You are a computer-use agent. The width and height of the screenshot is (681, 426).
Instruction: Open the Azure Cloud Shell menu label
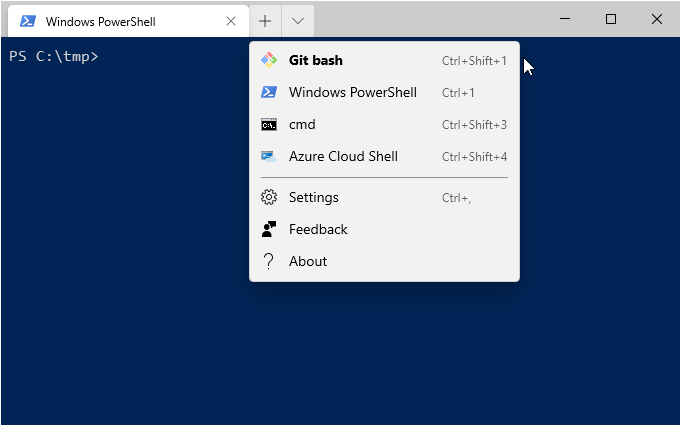[x=343, y=157]
